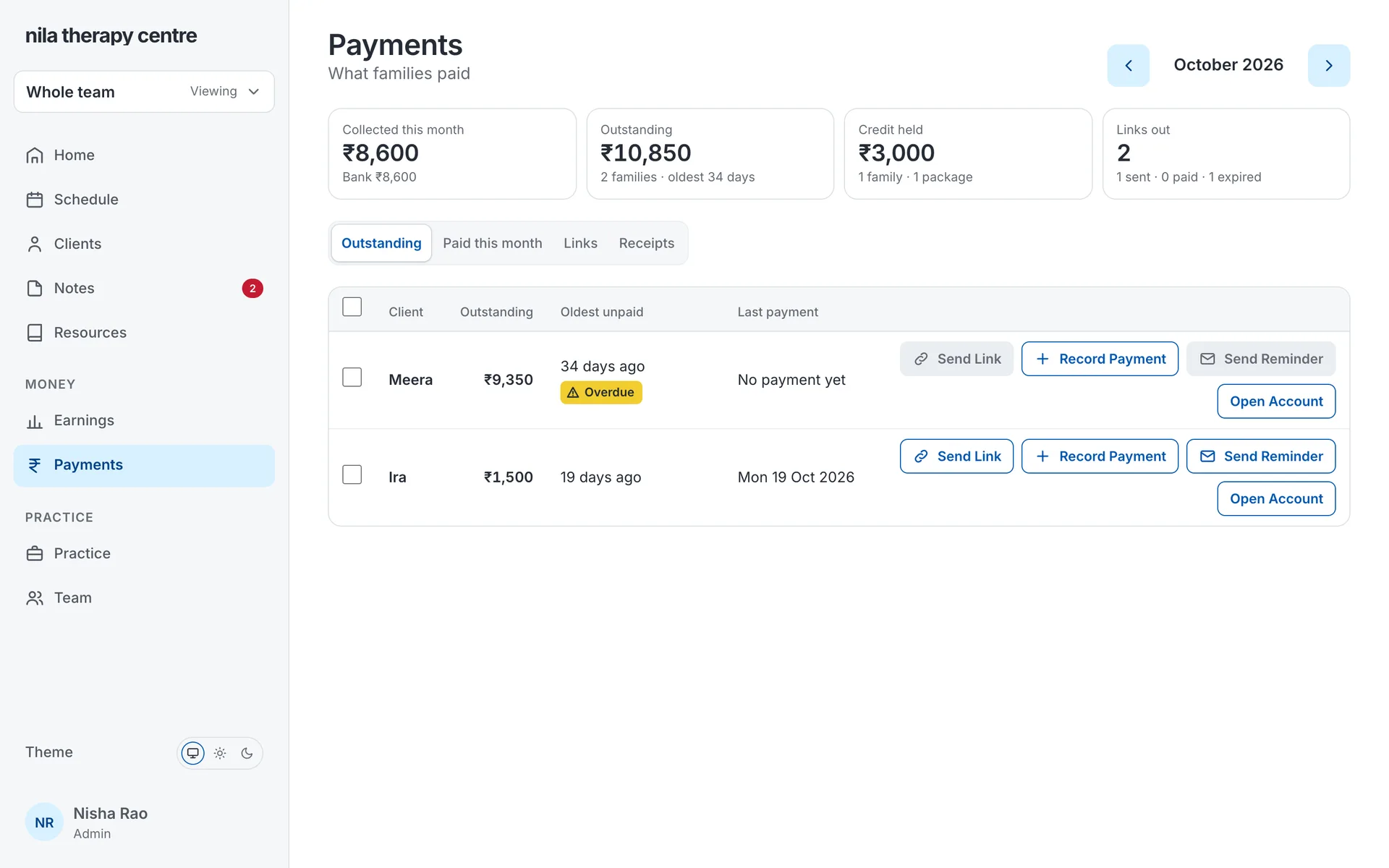
Task: Switch to dark theme moon option
Action: [x=247, y=753]
